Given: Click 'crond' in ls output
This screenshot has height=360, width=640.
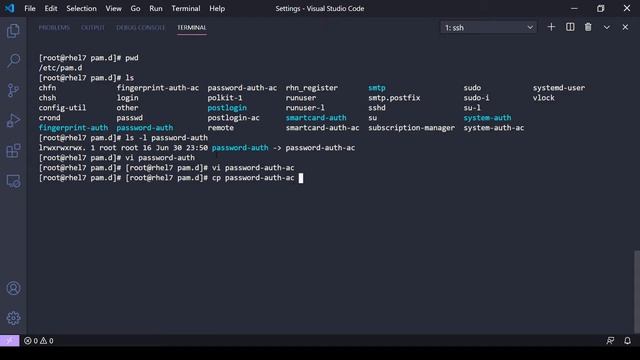Looking at the screenshot, I should [x=49, y=118].
